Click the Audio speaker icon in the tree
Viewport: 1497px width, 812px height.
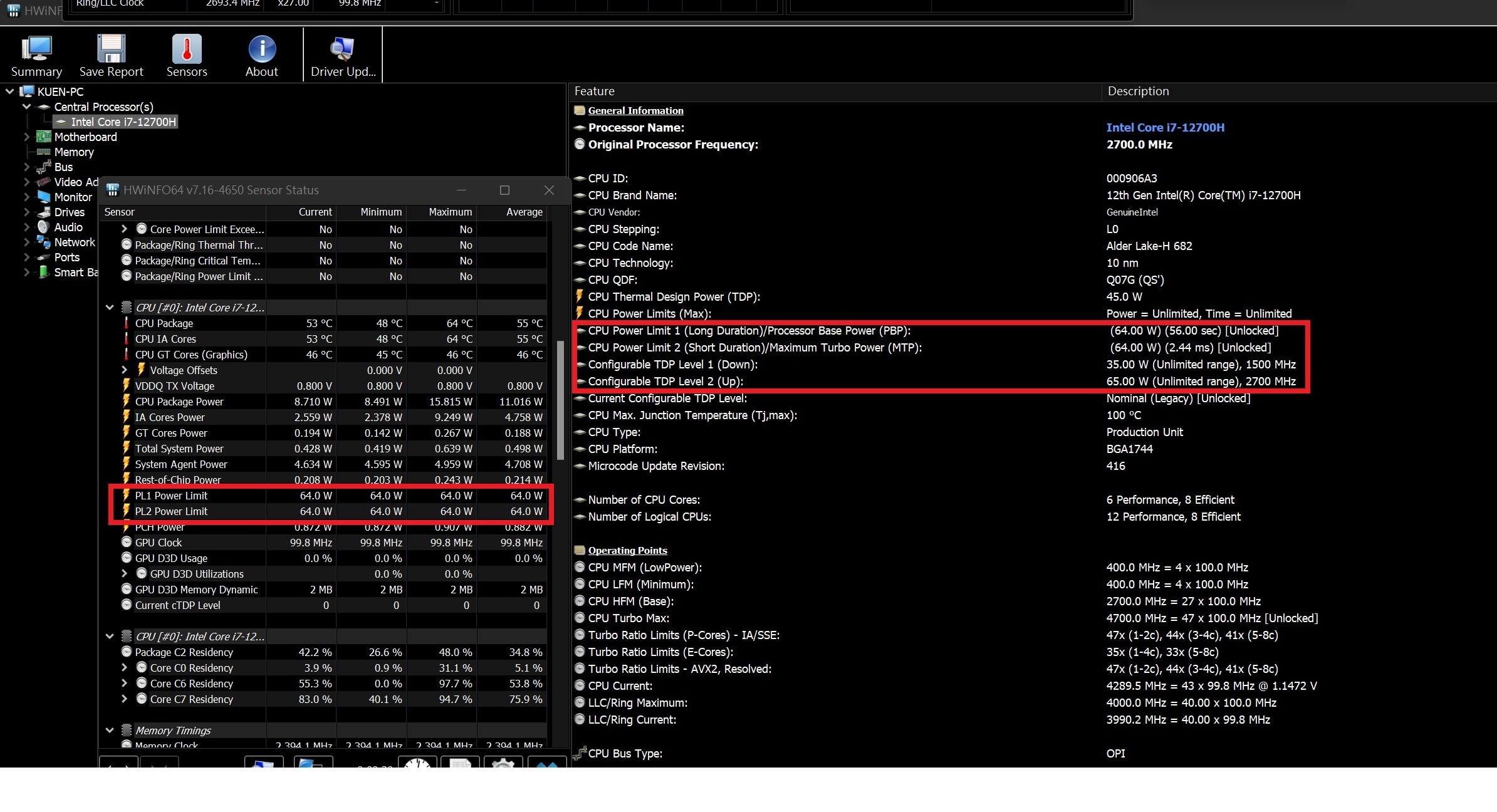(43, 227)
